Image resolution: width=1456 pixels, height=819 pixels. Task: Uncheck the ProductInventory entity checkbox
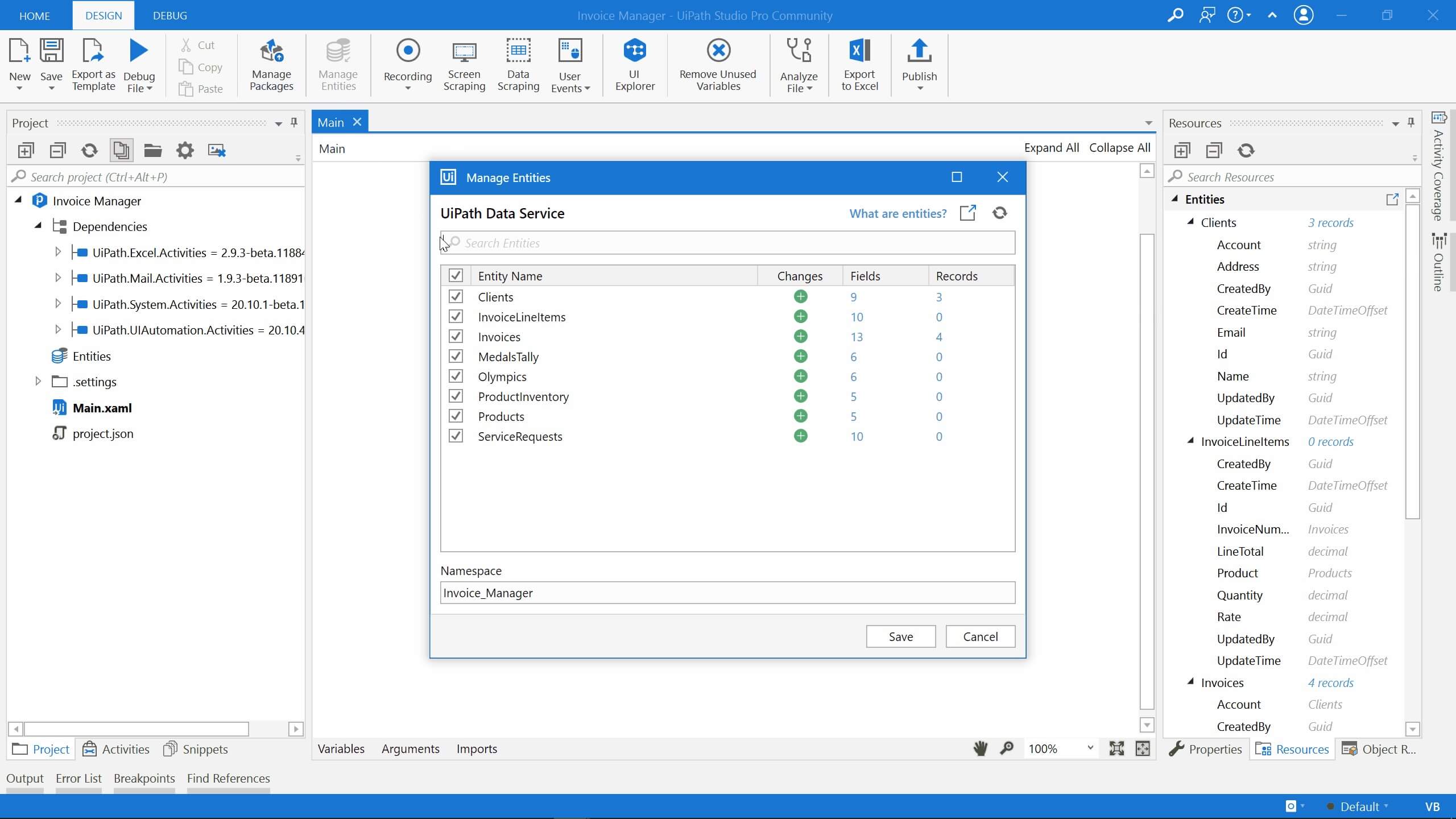tap(456, 396)
